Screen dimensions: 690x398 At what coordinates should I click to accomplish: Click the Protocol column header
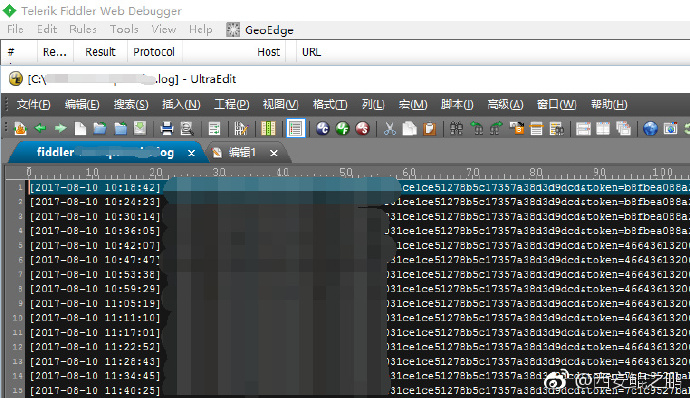point(154,52)
